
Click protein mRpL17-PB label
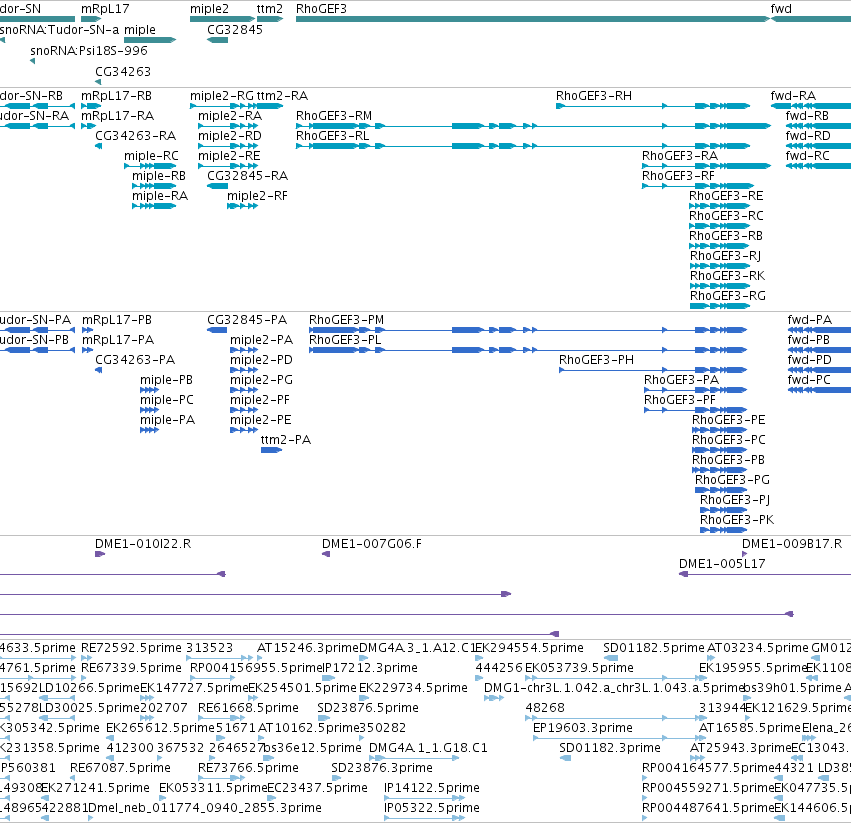coord(117,320)
